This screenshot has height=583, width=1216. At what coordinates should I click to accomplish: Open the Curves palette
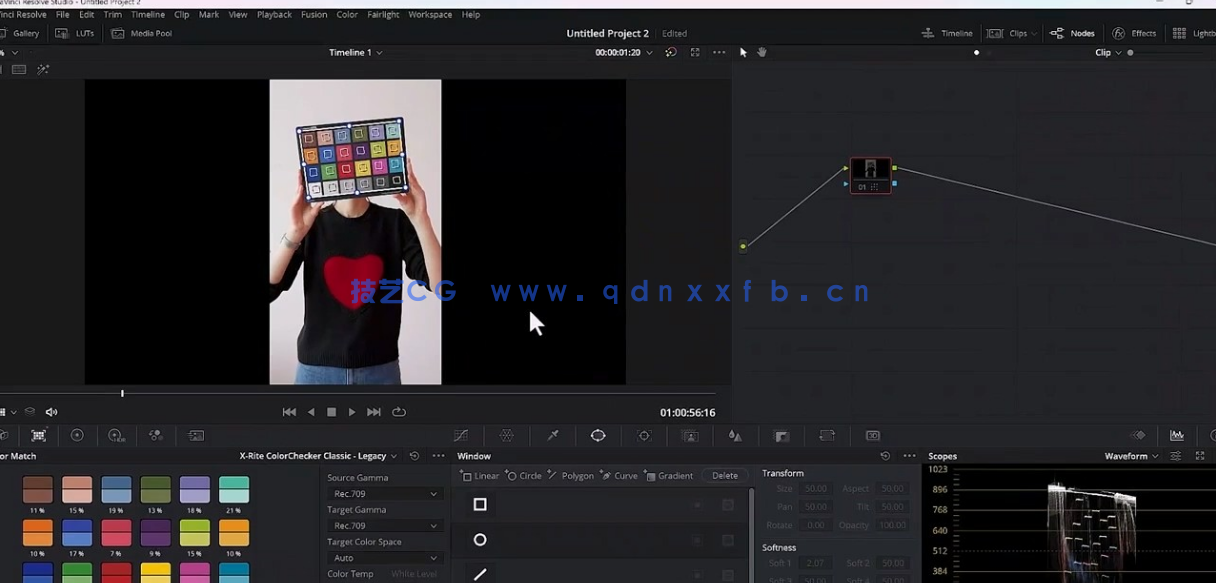[461, 435]
